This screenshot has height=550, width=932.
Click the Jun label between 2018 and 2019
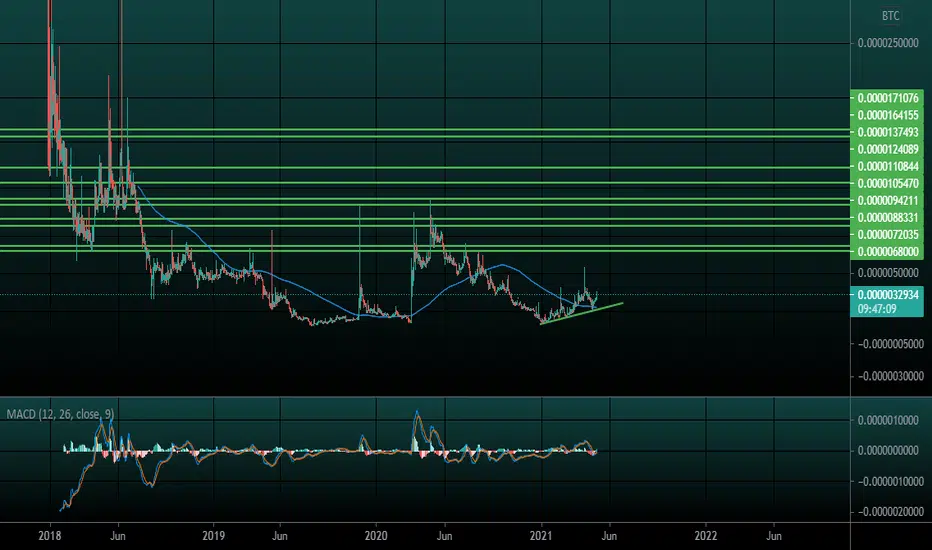pos(118,536)
